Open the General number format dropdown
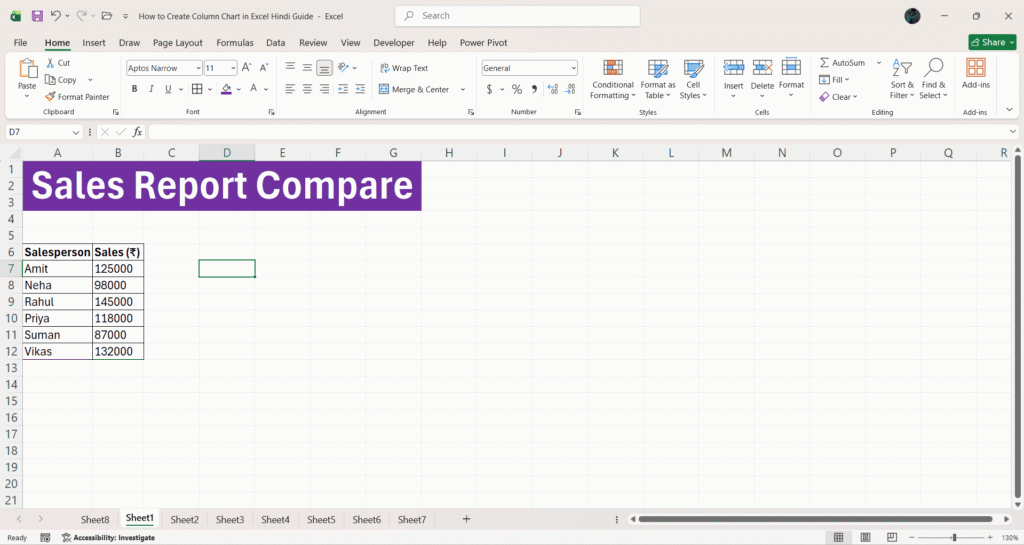1024x545 pixels. click(573, 68)
